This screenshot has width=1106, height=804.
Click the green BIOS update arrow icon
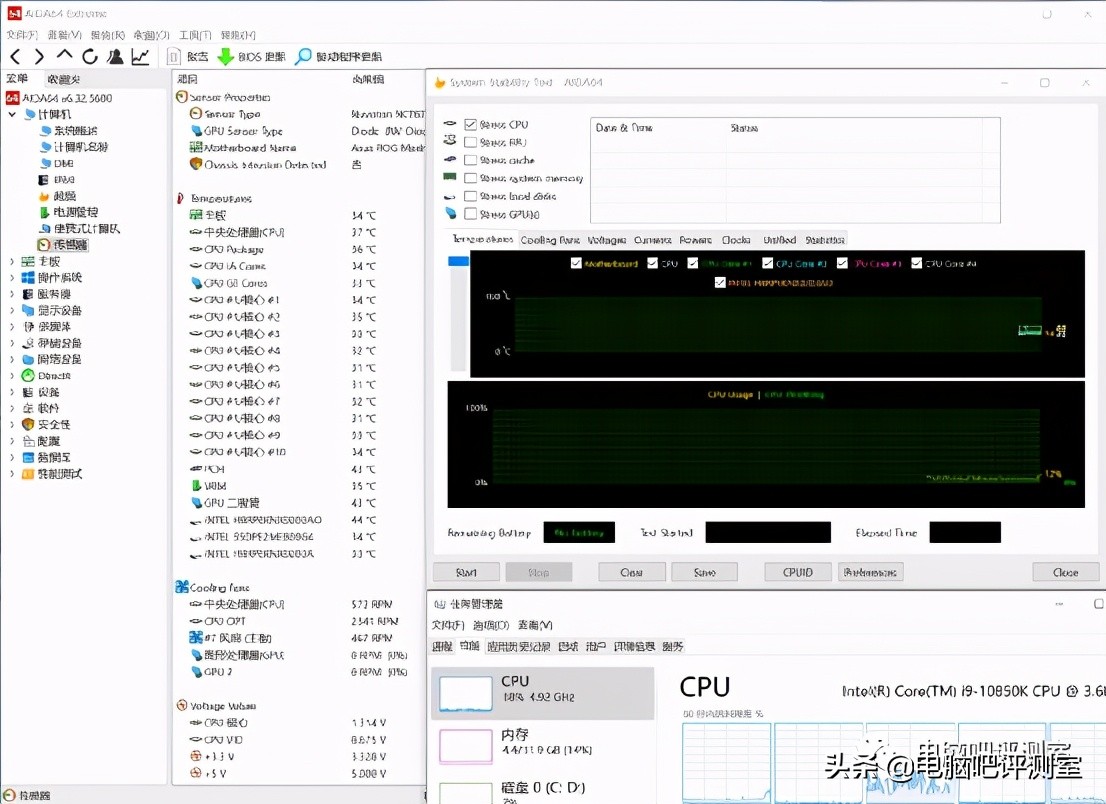[x=226, y=57]
